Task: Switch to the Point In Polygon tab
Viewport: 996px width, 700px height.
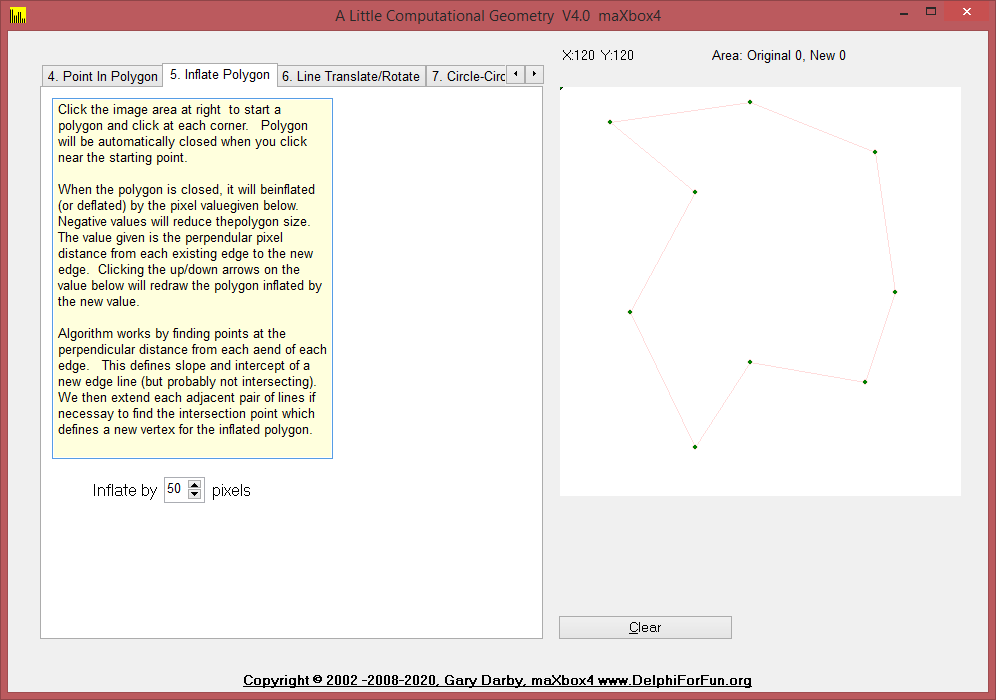Action: [x=102, y=76]
